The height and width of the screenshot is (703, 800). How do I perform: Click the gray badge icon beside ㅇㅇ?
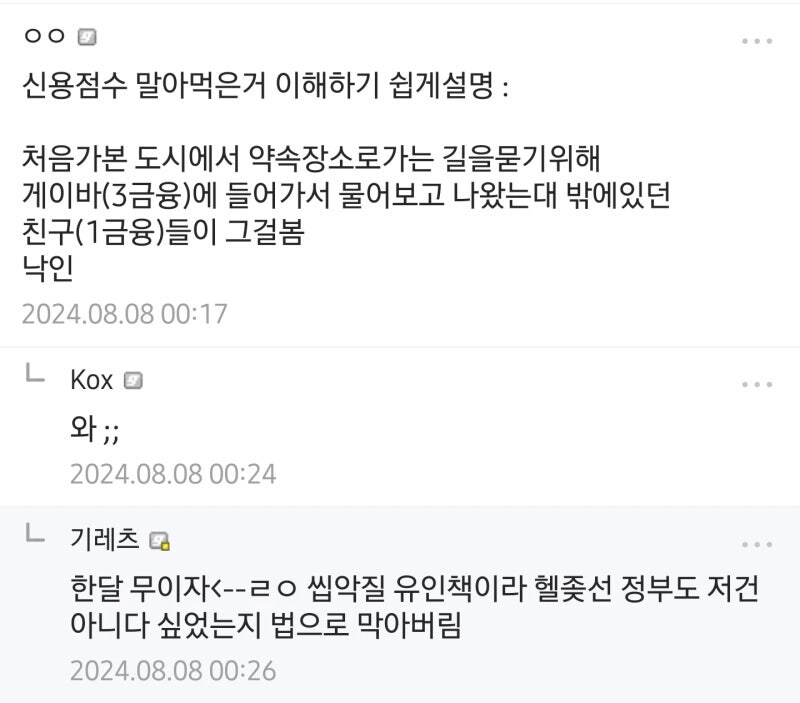87,37
